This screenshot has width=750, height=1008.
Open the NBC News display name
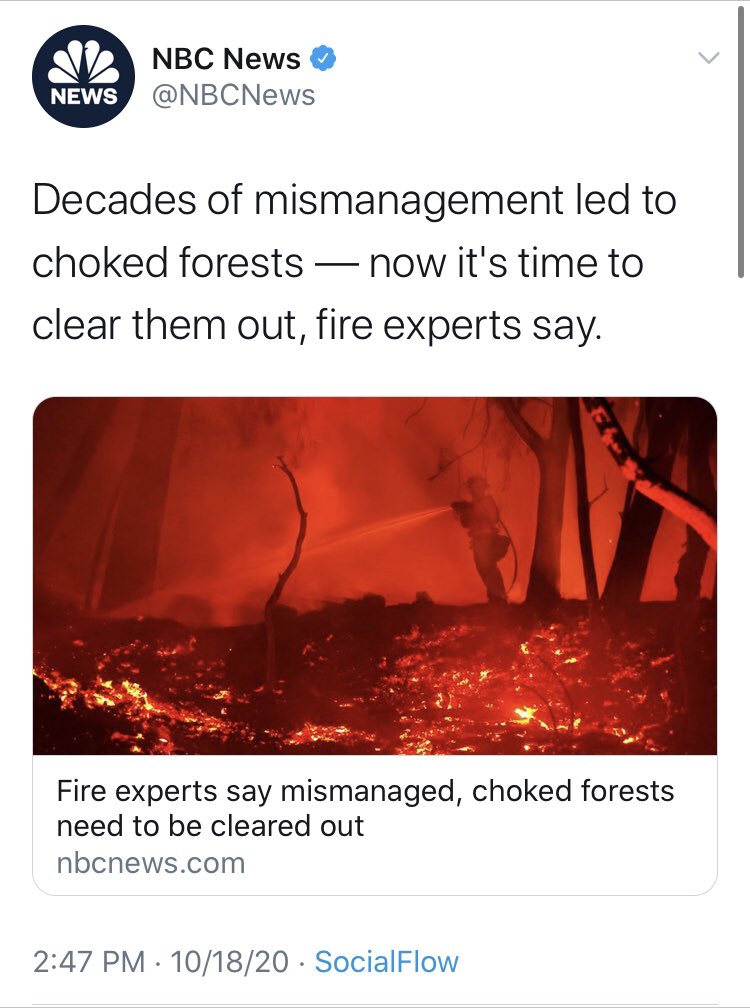226,59
